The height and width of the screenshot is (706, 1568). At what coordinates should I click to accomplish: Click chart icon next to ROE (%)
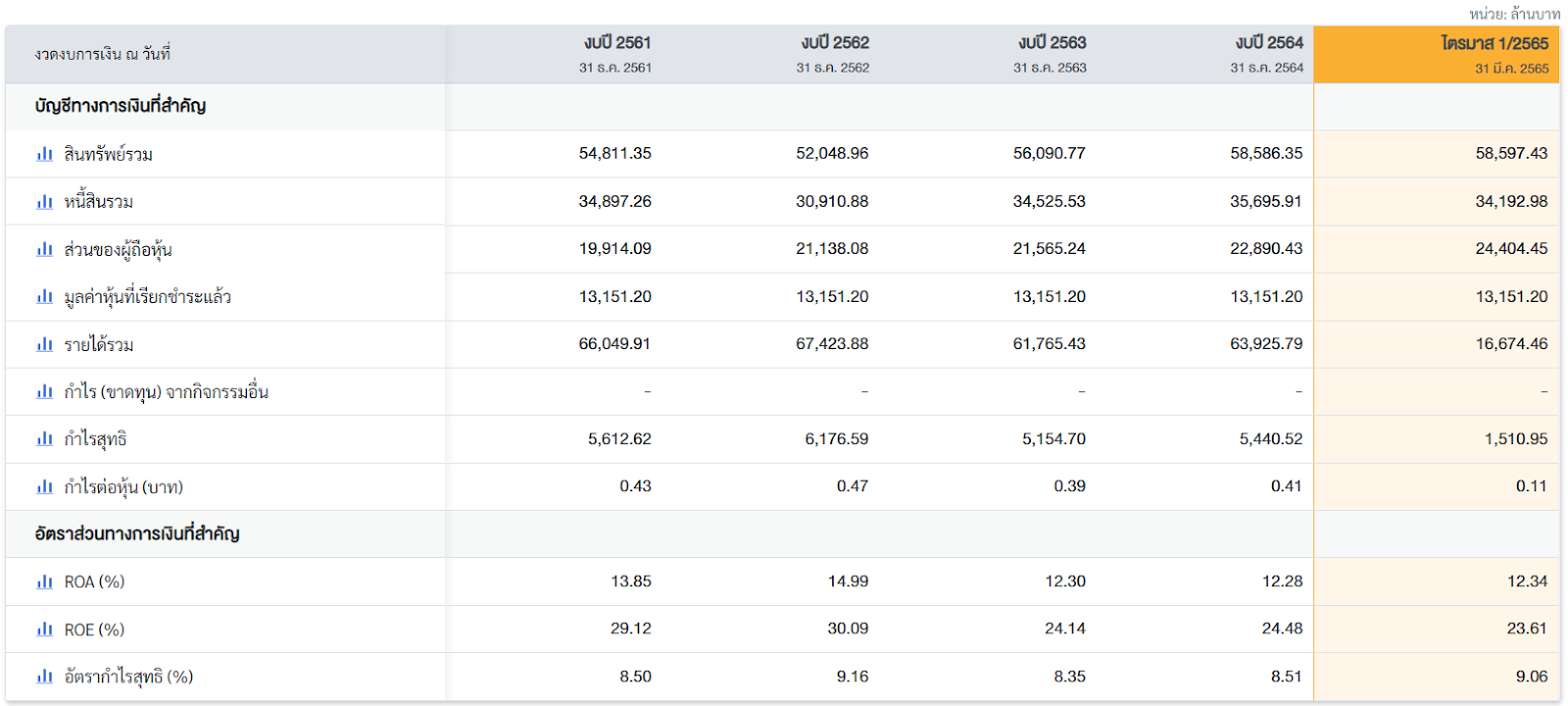[x=44, y=630]
